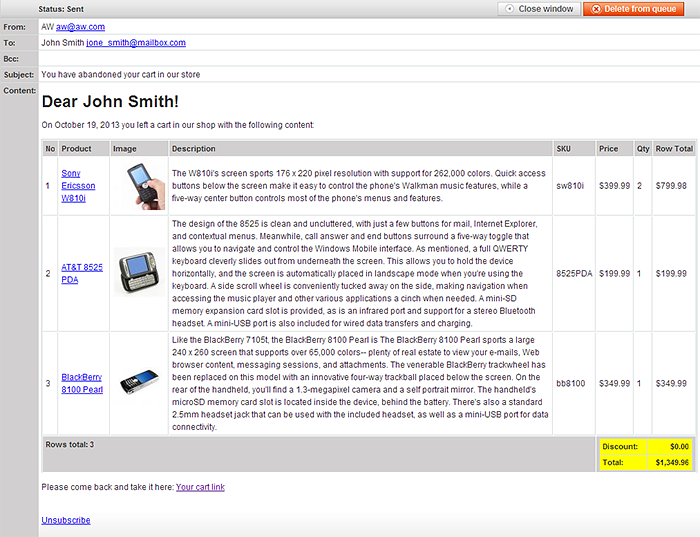The height and width of the screenshot is (537, 700).
Task: Click the BlackBerry 8100 Pearl thumbnail image
Action: 139,381
